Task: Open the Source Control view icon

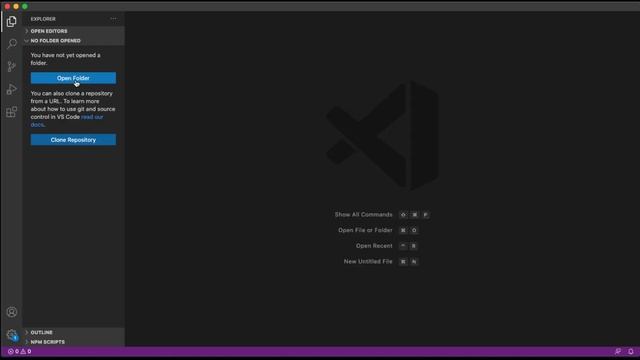Action: tap(11, 67)
